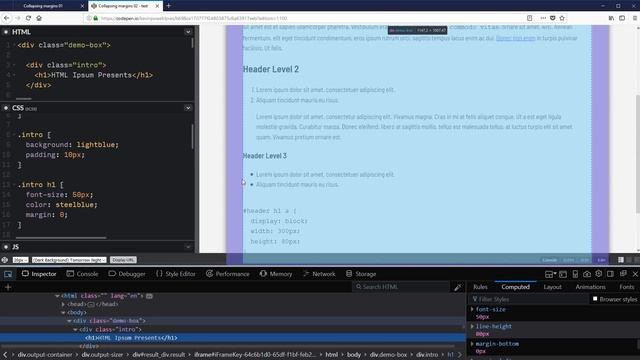Expand the JS editor dropdown chevron
Viewport: 640px width, 360px height.
pyautogui.click(x=188, y=247)
